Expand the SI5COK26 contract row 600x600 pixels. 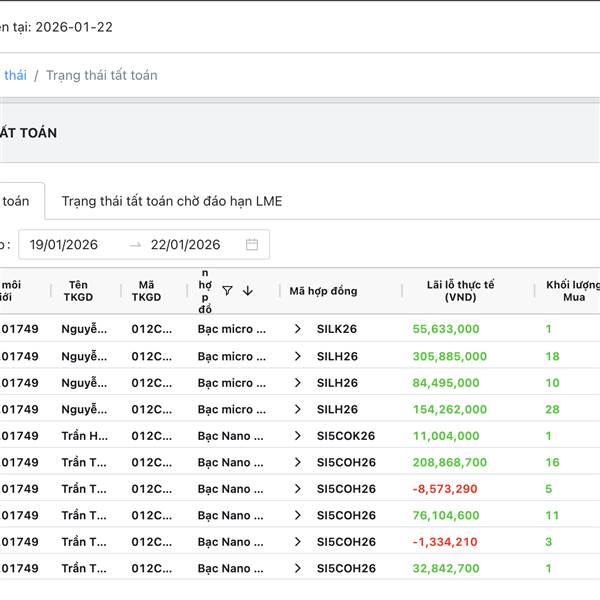(297, 436)
